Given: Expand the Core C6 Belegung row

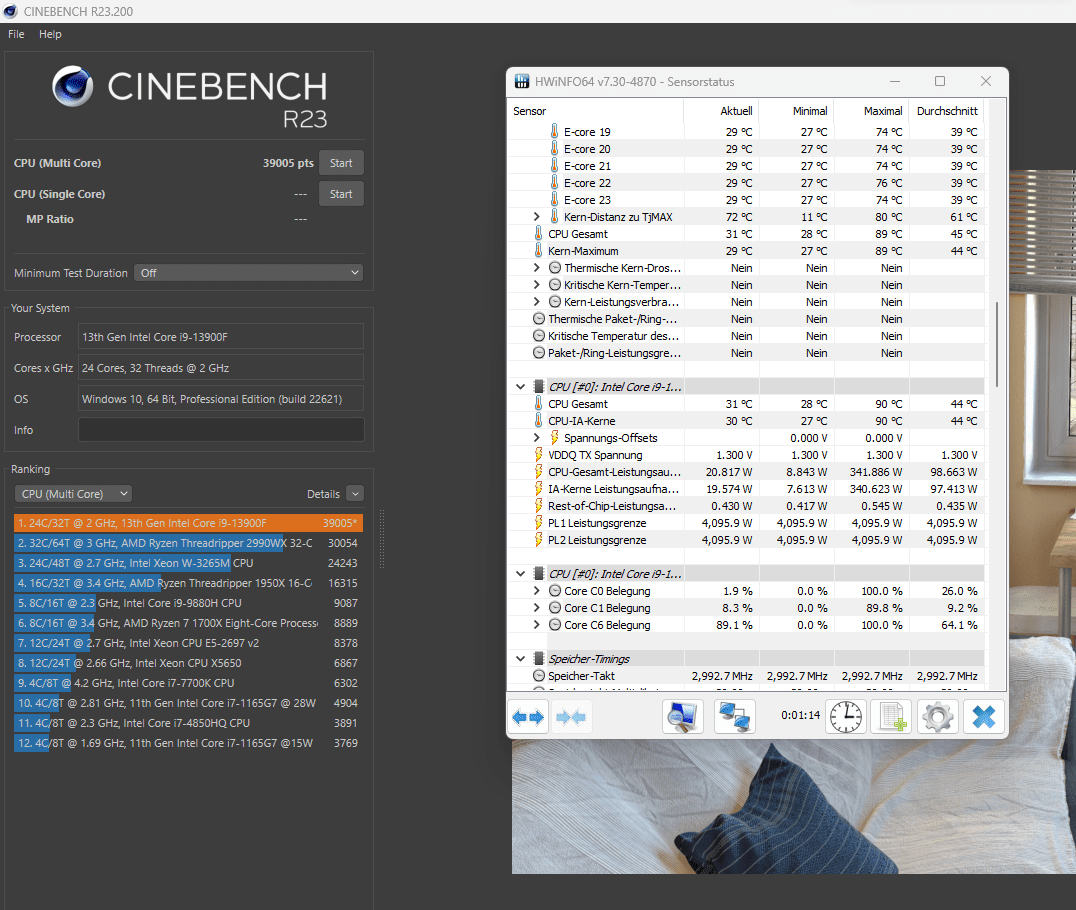Looking at the screenshot, I should (537, 625).
